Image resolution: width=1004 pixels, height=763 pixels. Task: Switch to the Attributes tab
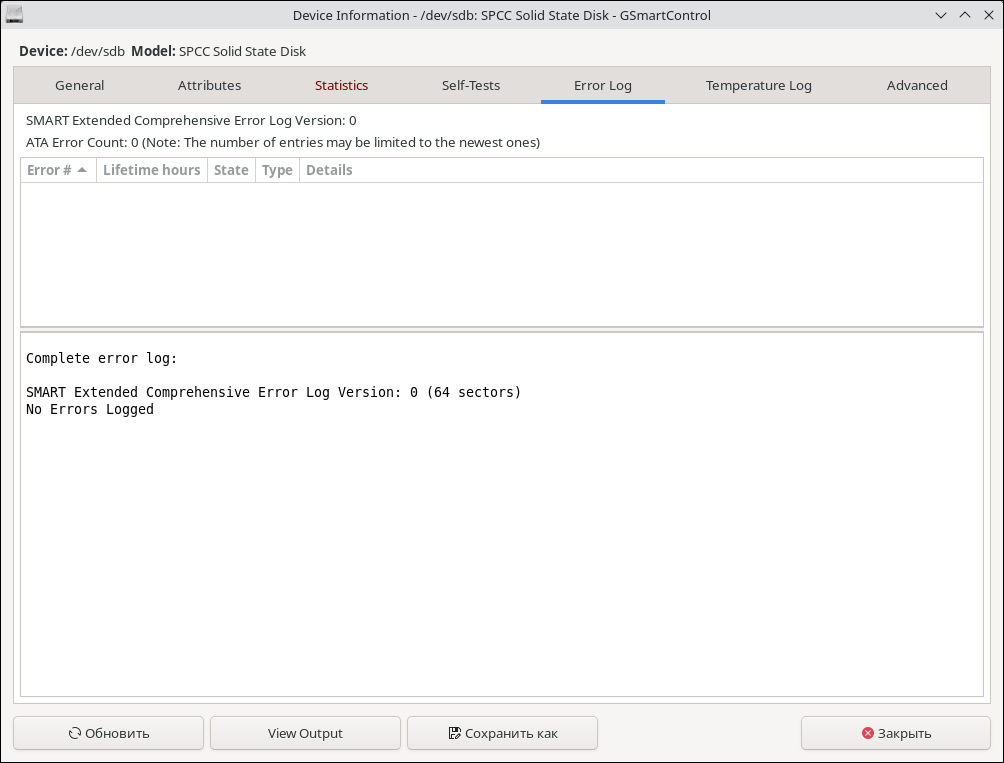209,86
